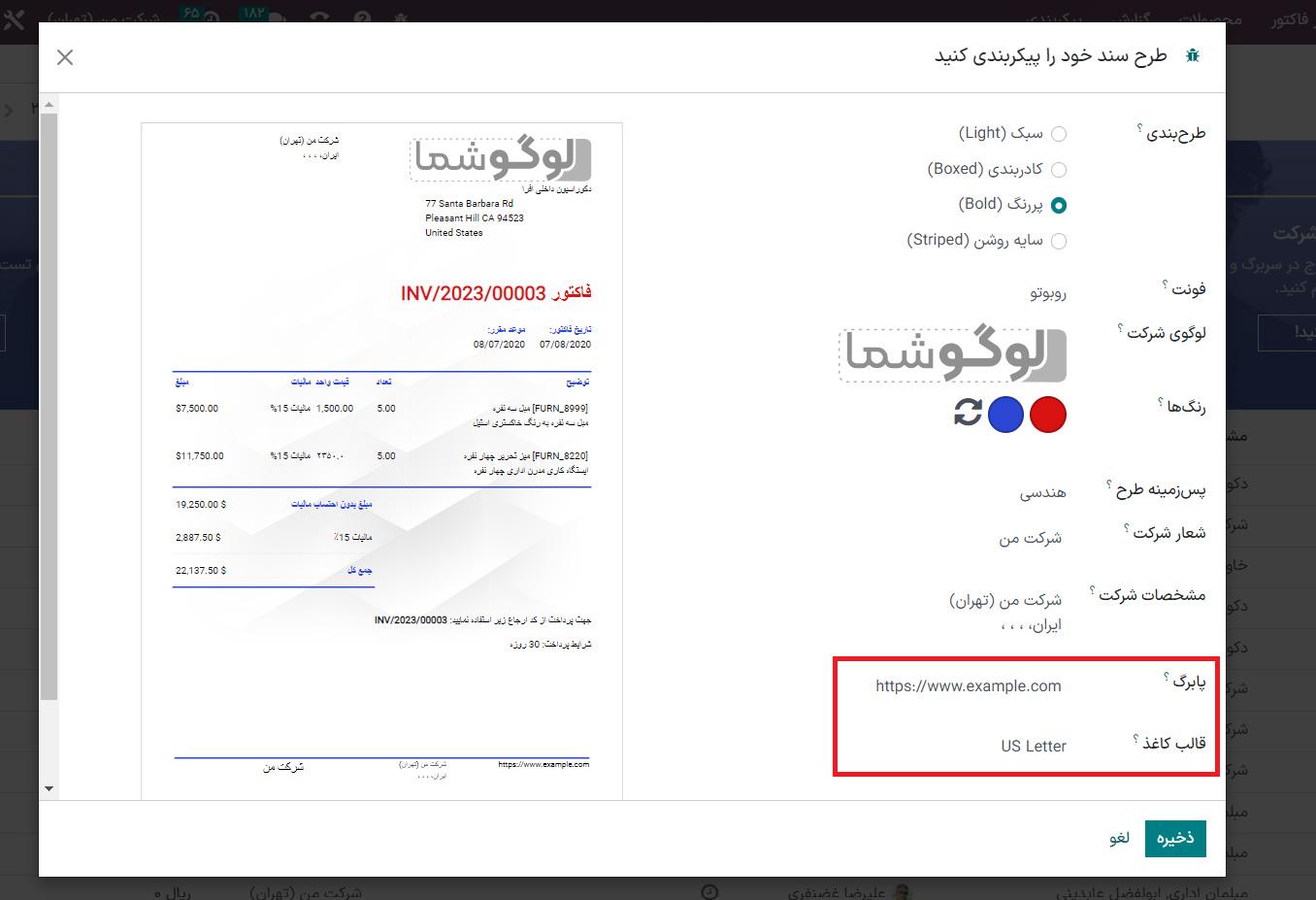Screen dimensions: 1316x900
Task: Select the سبک (Light) layout option
Action: pyautogui.click(x=1059, y=134)
